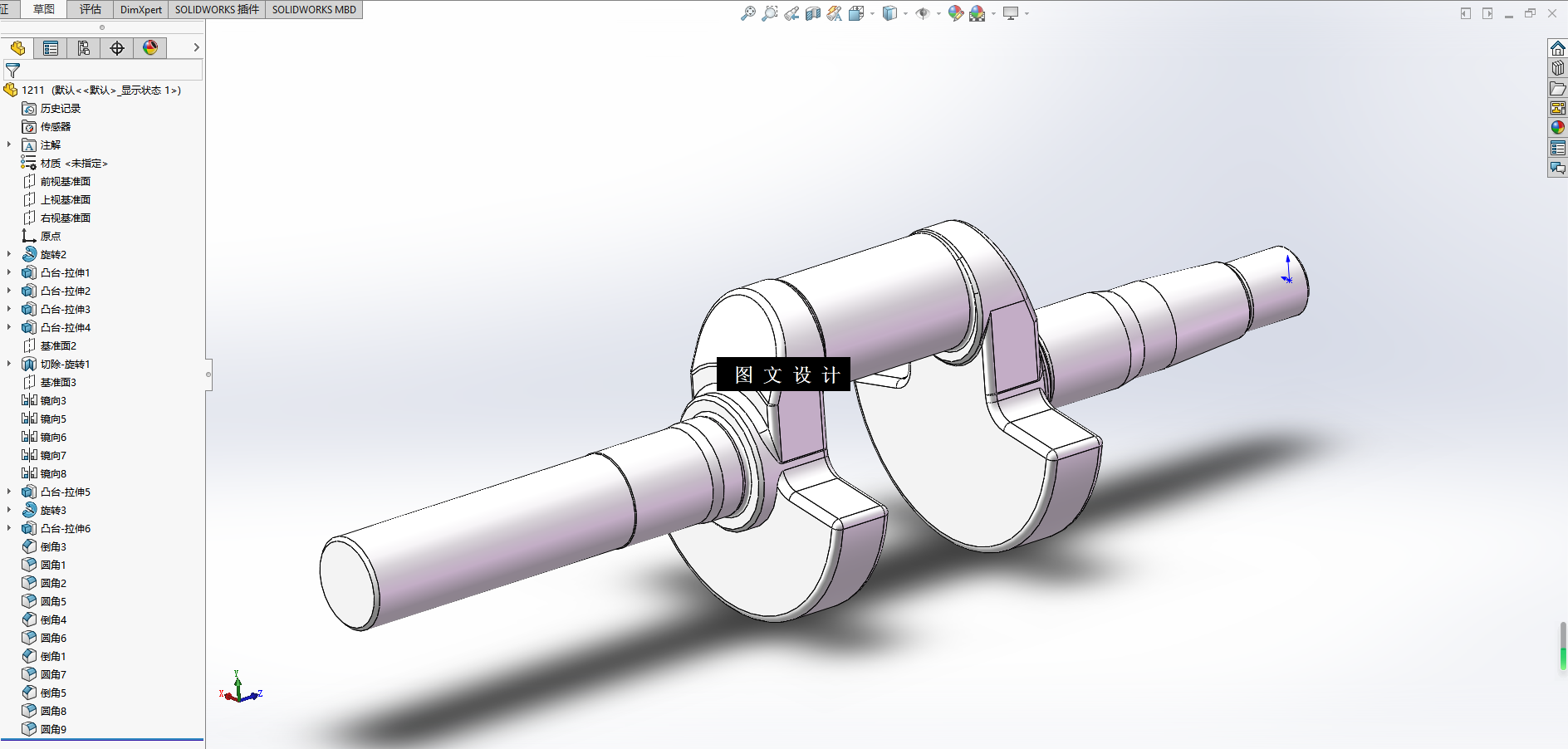Click the Display Style icon

889,13
